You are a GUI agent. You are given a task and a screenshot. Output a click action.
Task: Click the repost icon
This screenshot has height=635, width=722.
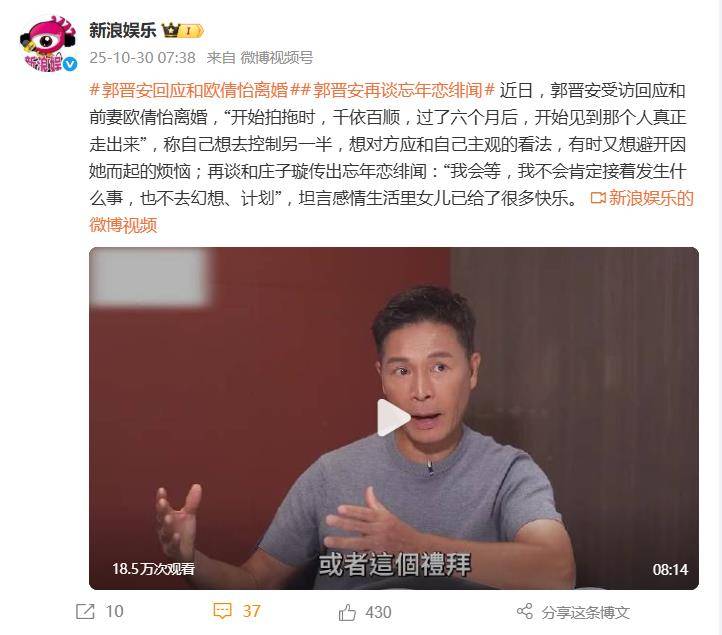[85, 612]
